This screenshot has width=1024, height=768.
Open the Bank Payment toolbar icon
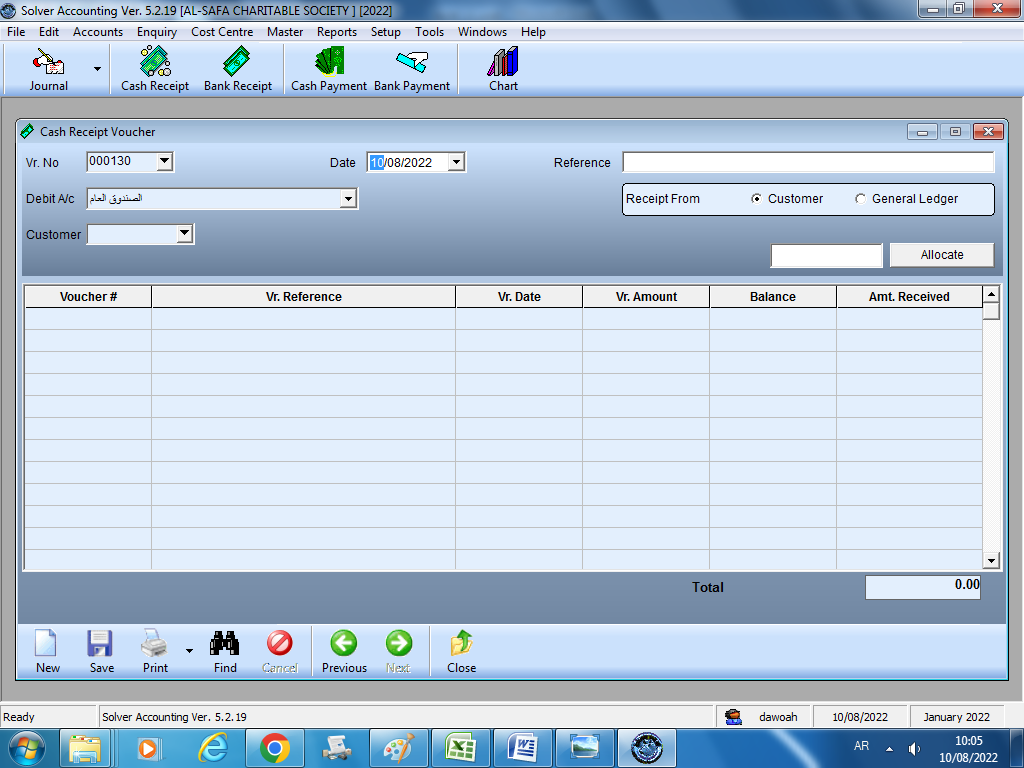click(412, 70)
